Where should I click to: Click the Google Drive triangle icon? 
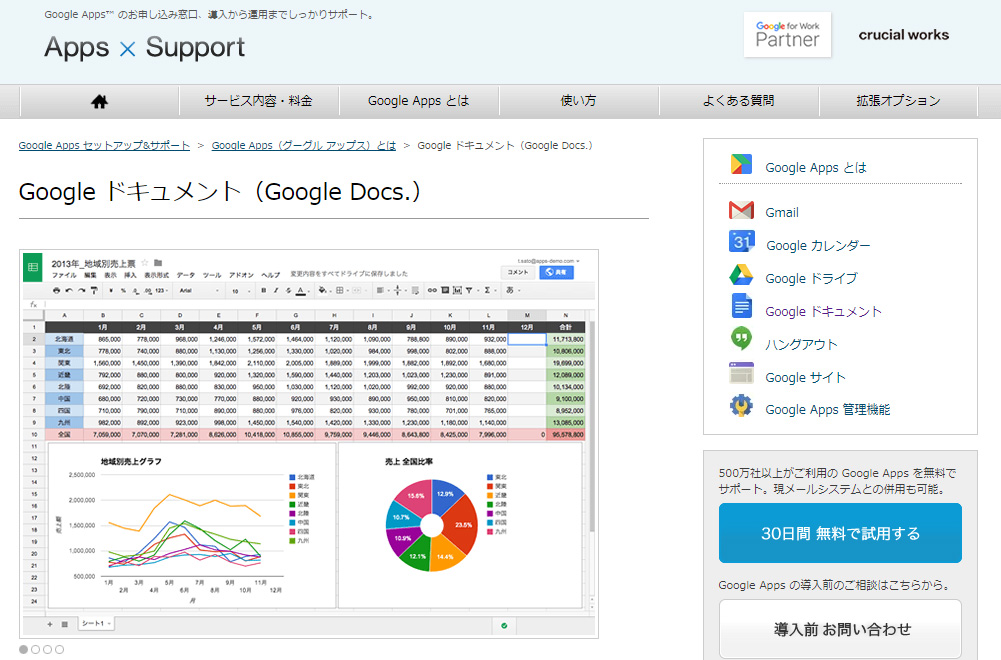pyautogui.click(x=741, y=276)
